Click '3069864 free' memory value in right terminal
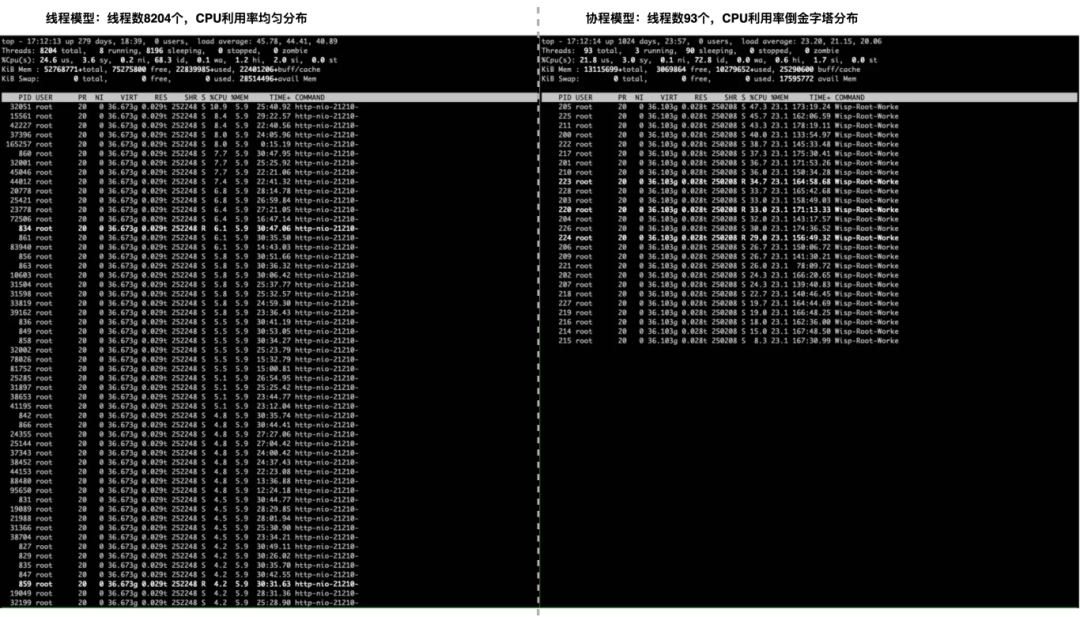Image resolution: width=1080 pixels, height=617 pixels. 681,70
